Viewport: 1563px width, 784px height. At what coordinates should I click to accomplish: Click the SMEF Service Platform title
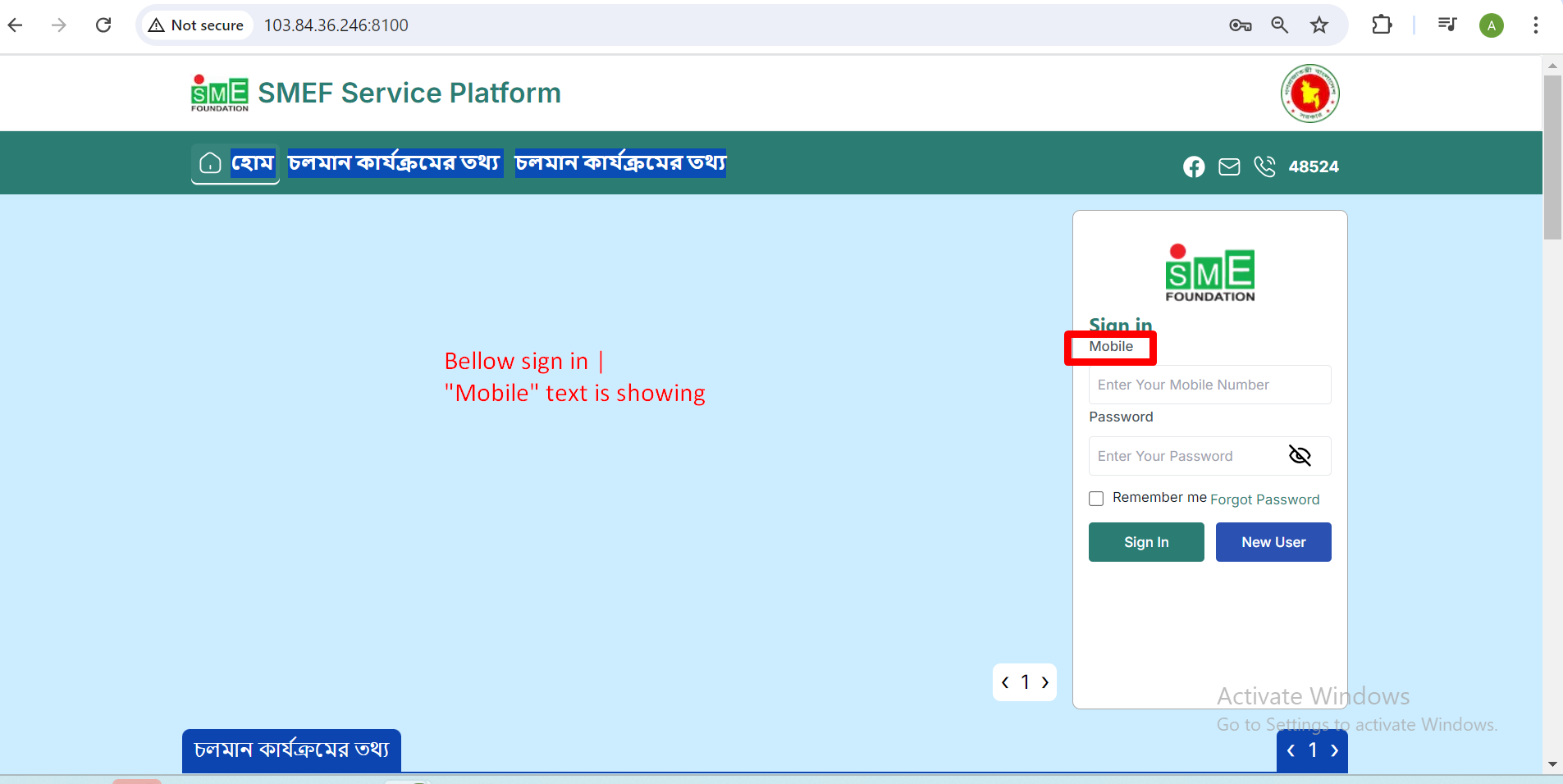coord(409,93)
